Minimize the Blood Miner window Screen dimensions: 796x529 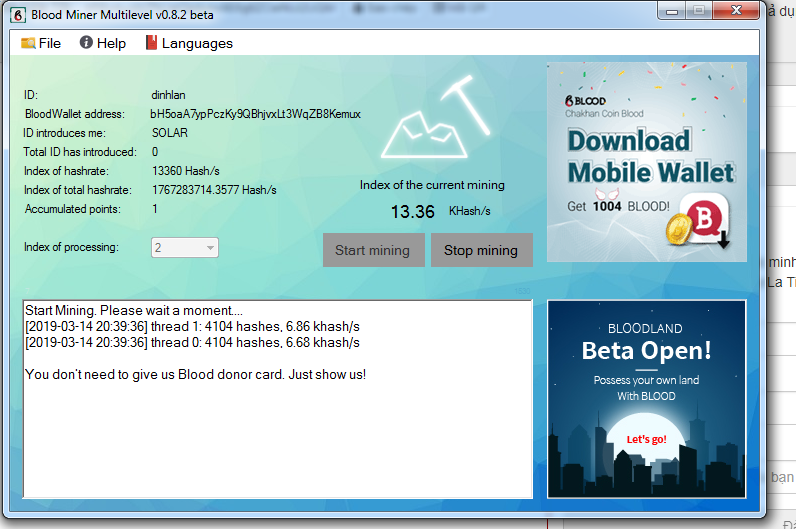tap(672, 11)
